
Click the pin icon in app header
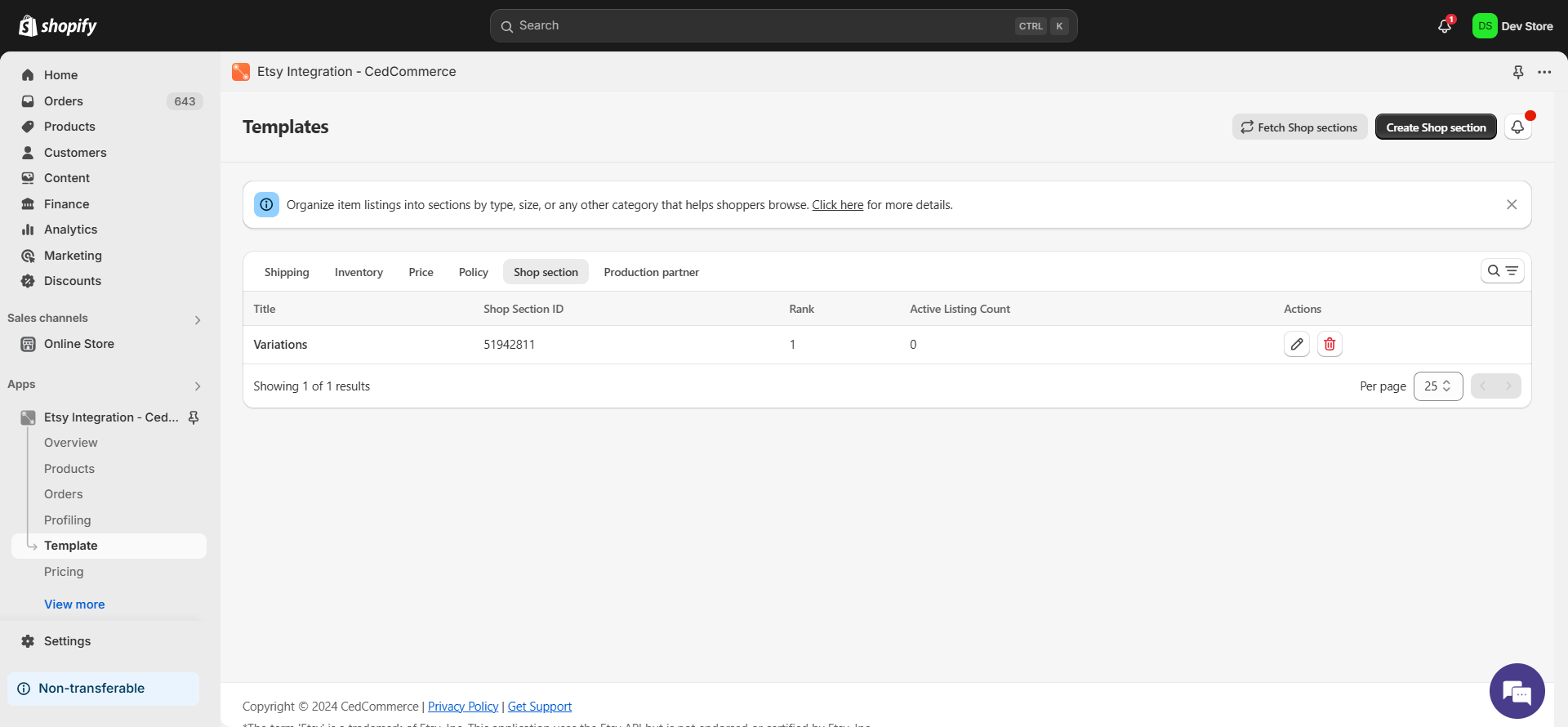click(x=1518, y=72)
